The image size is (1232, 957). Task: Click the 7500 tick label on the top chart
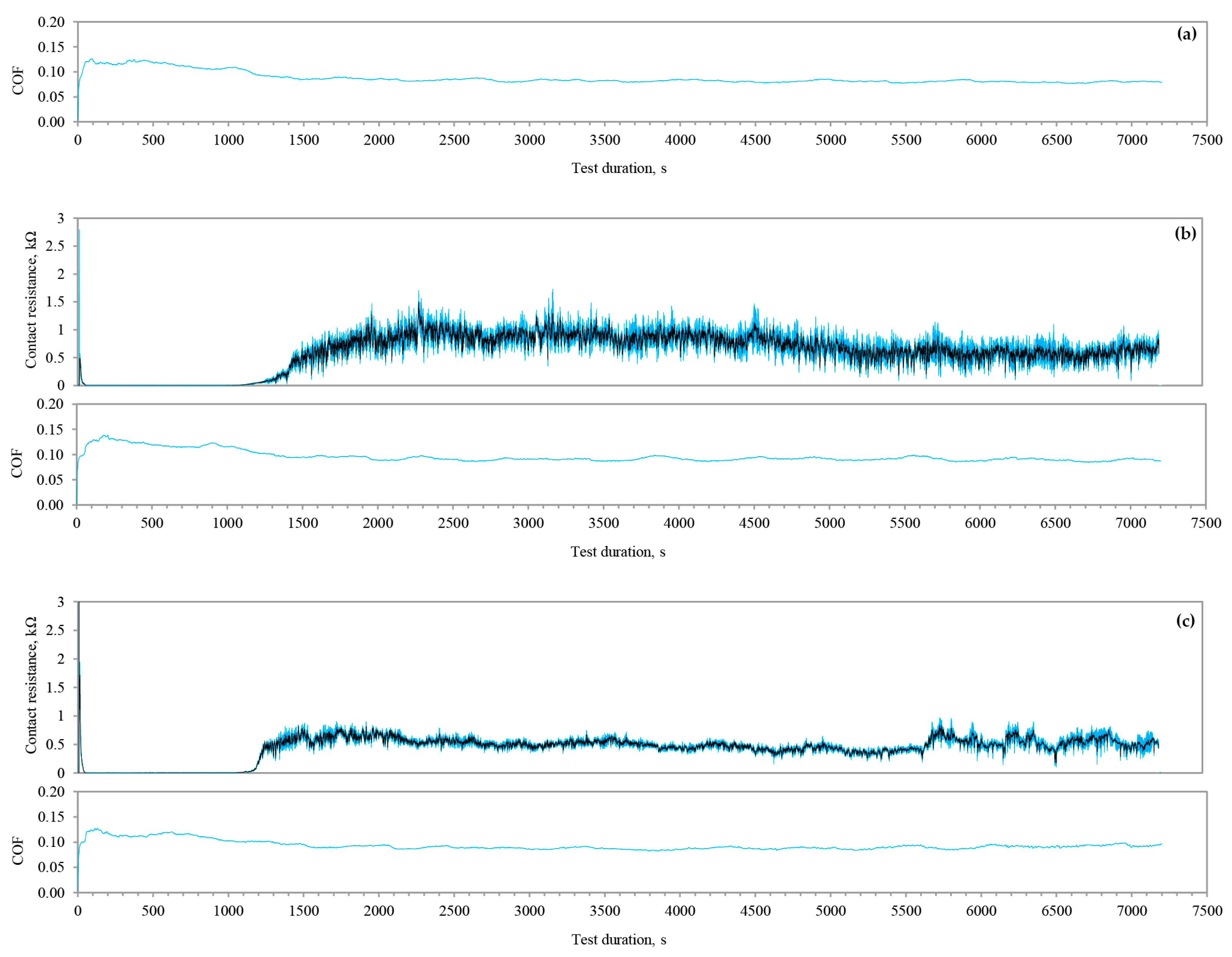(1207, 140)
